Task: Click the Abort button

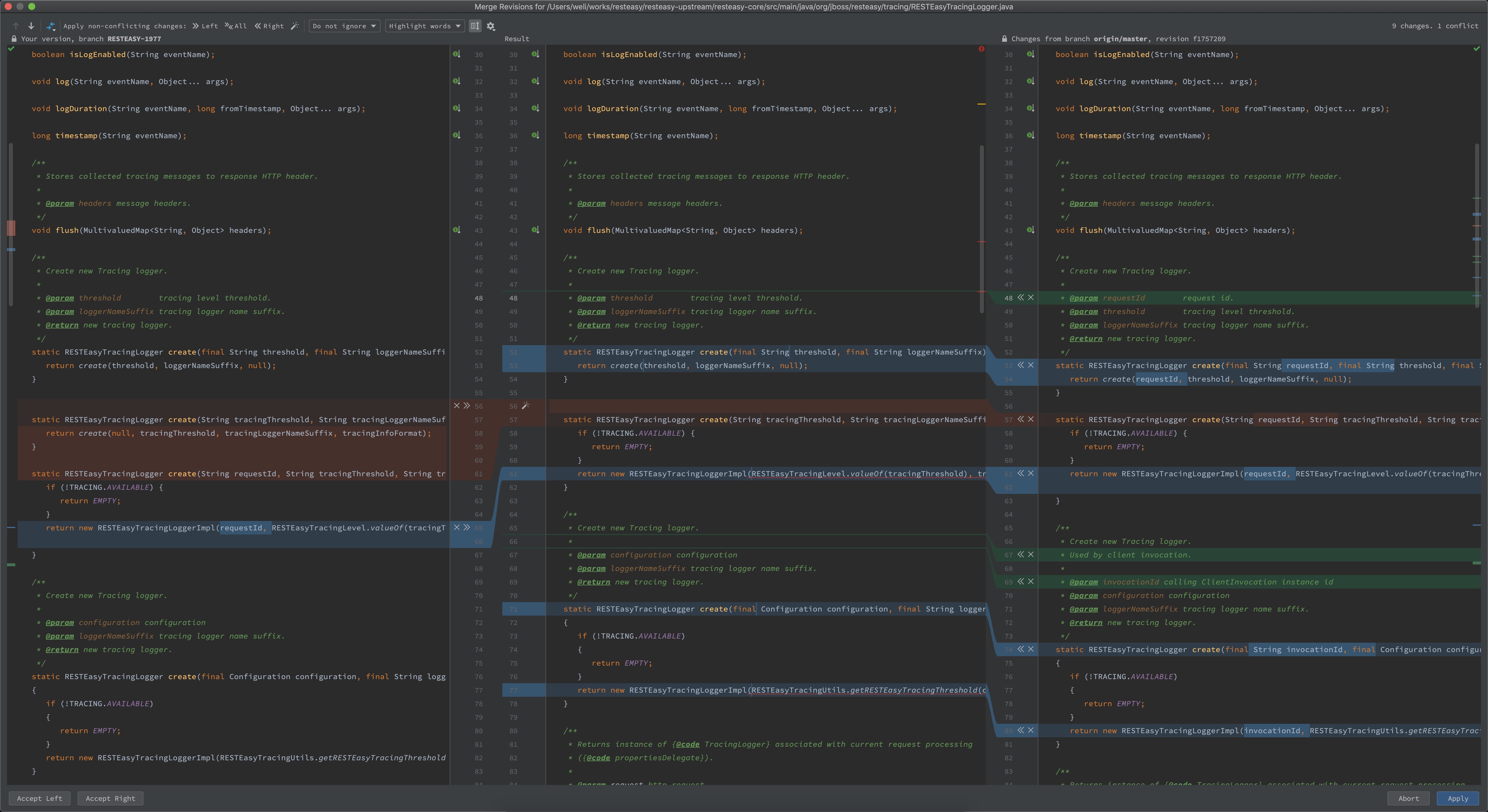Action: 1408,798
